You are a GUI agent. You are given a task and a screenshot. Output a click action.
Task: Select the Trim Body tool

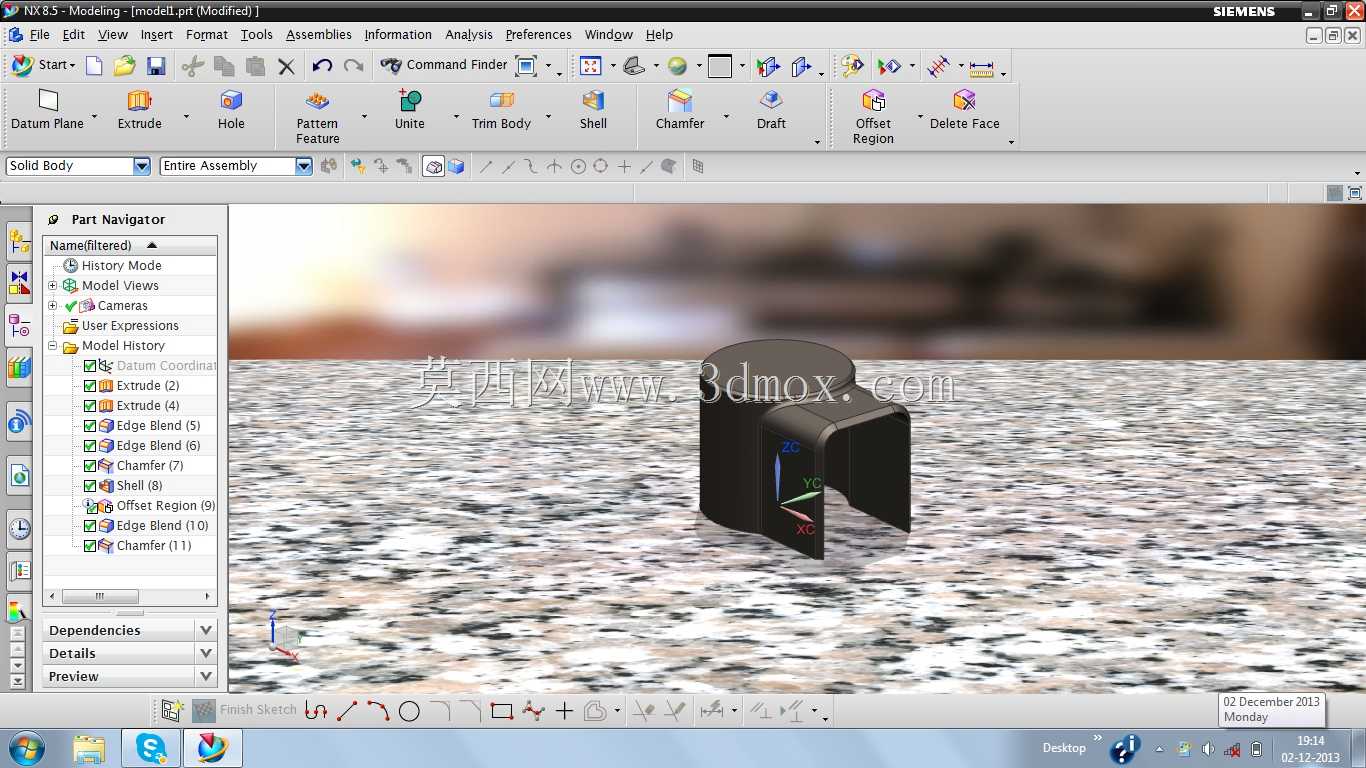tap(501, 110)
